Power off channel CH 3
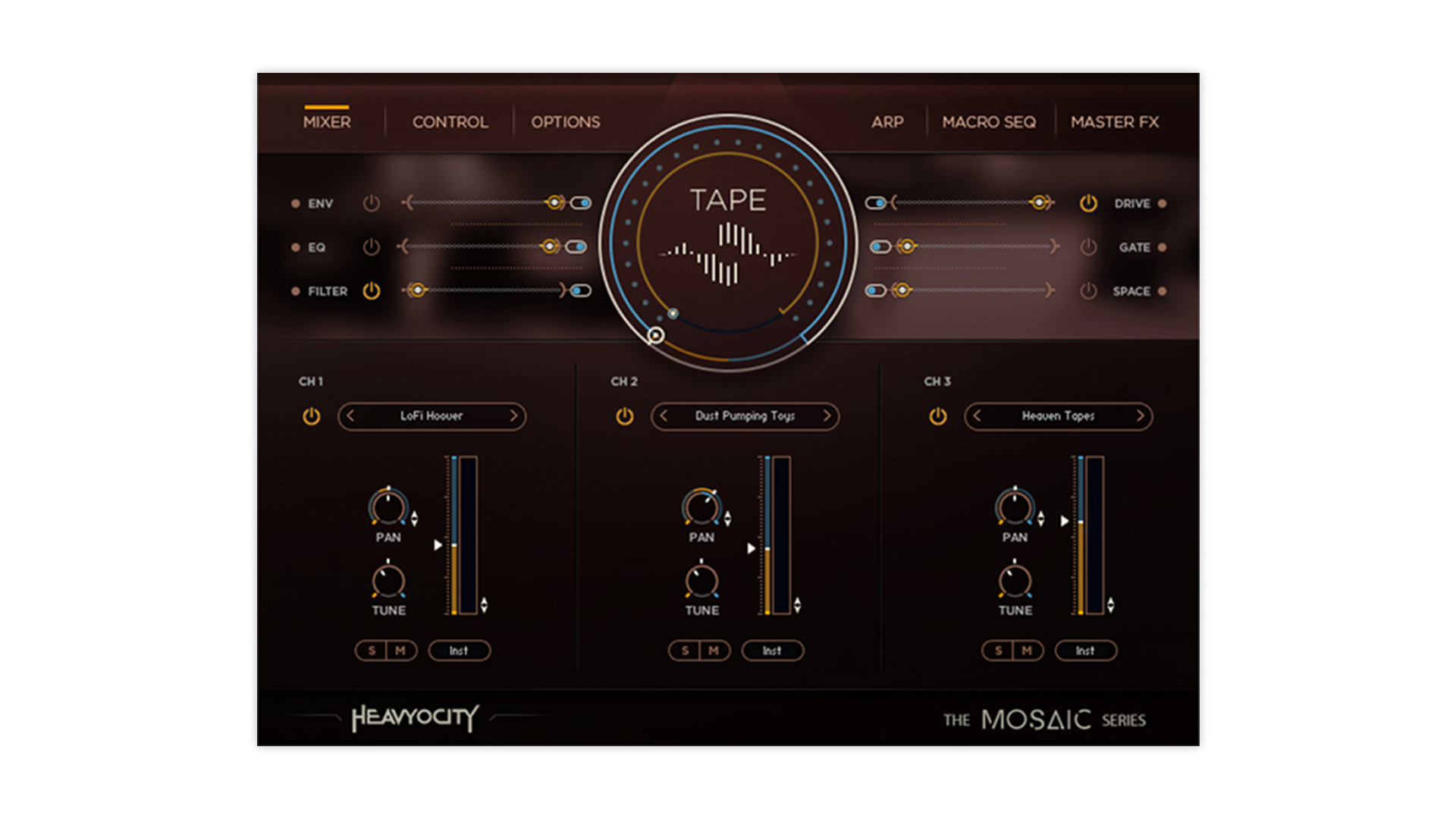The image size is (1456, 819). [937, 416]
